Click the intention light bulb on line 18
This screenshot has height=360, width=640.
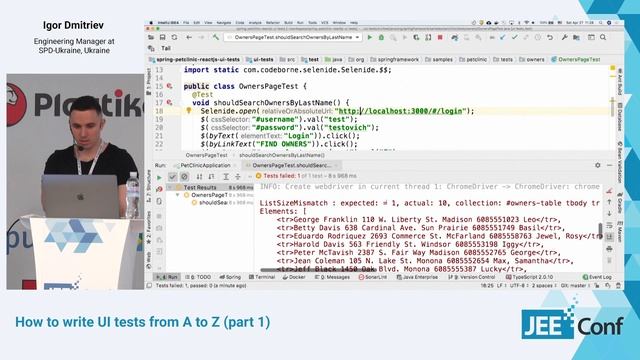189,111
